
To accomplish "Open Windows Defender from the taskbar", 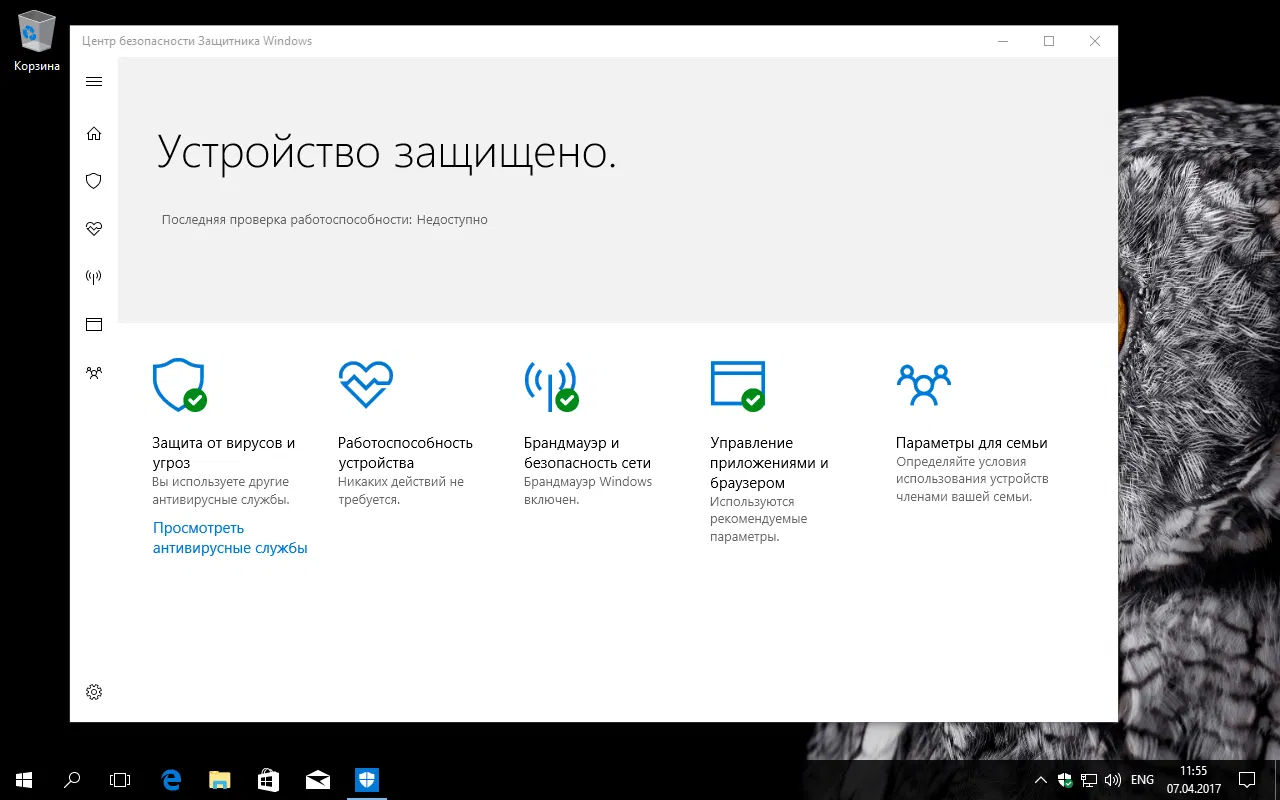I will 366,779.
